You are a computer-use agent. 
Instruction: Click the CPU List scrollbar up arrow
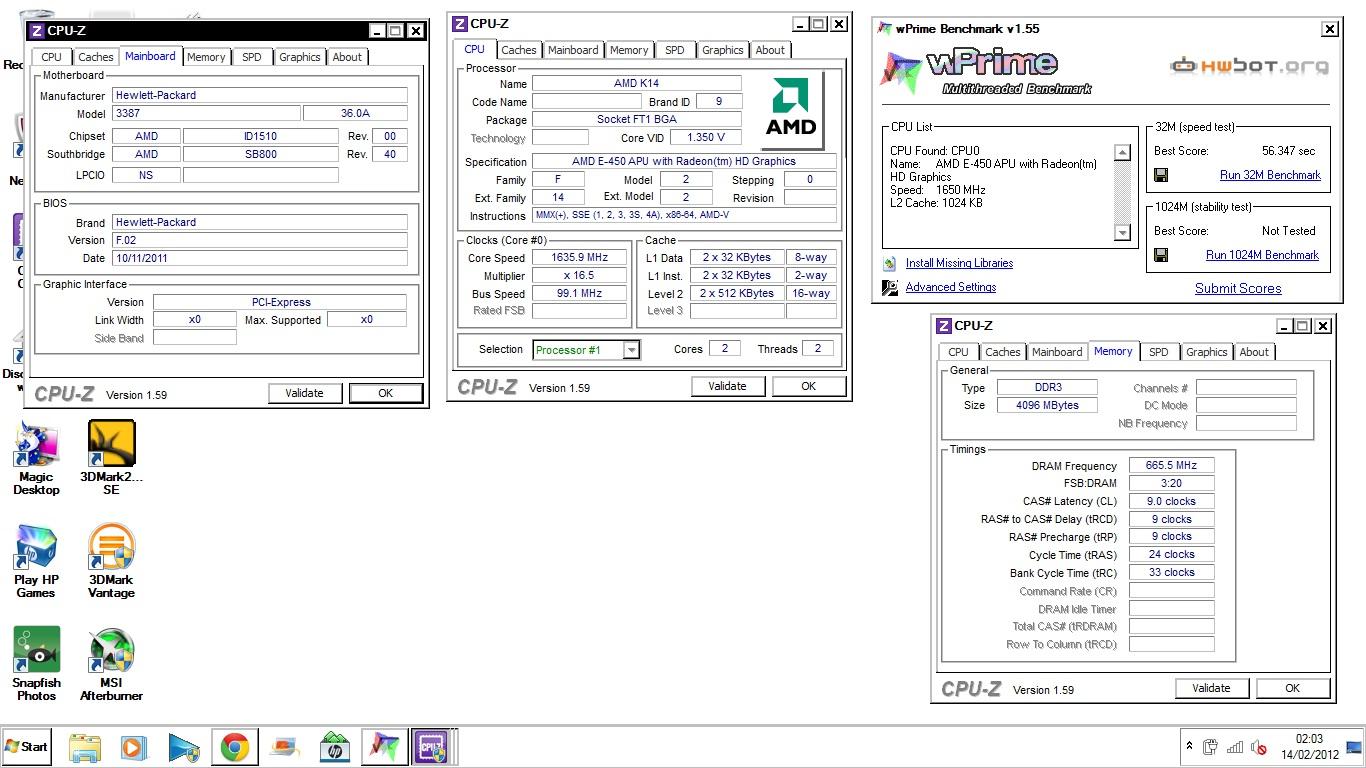pos(1122,153)
